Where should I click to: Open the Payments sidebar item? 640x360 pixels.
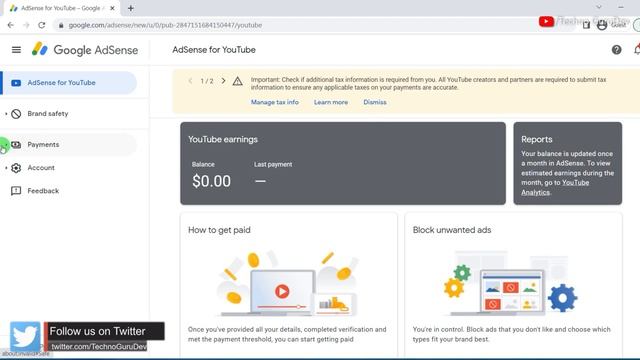click(x=69, y=144)
